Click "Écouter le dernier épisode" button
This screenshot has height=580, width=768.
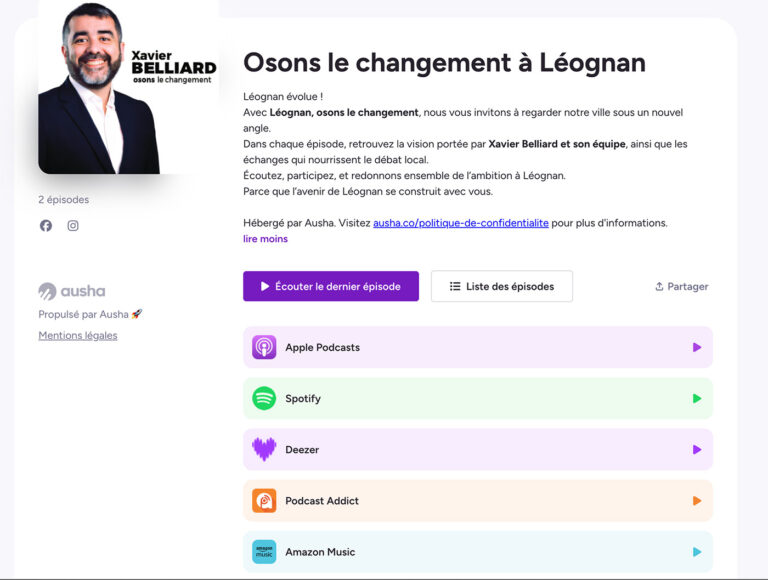(x=331, y=286)
